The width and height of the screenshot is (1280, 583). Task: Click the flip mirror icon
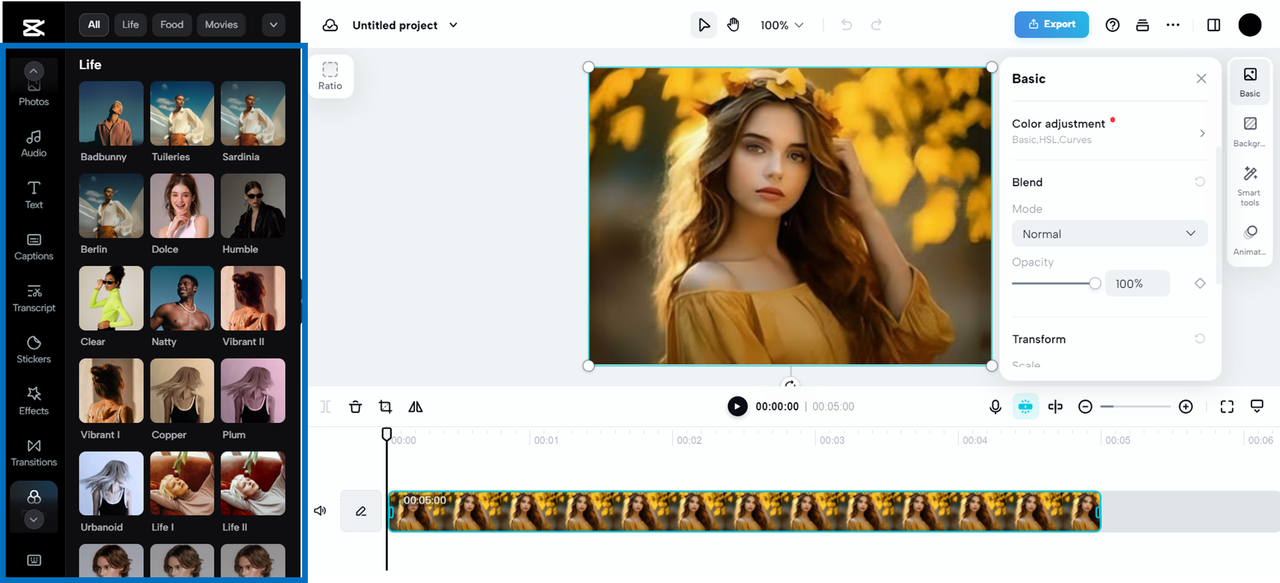415,406
